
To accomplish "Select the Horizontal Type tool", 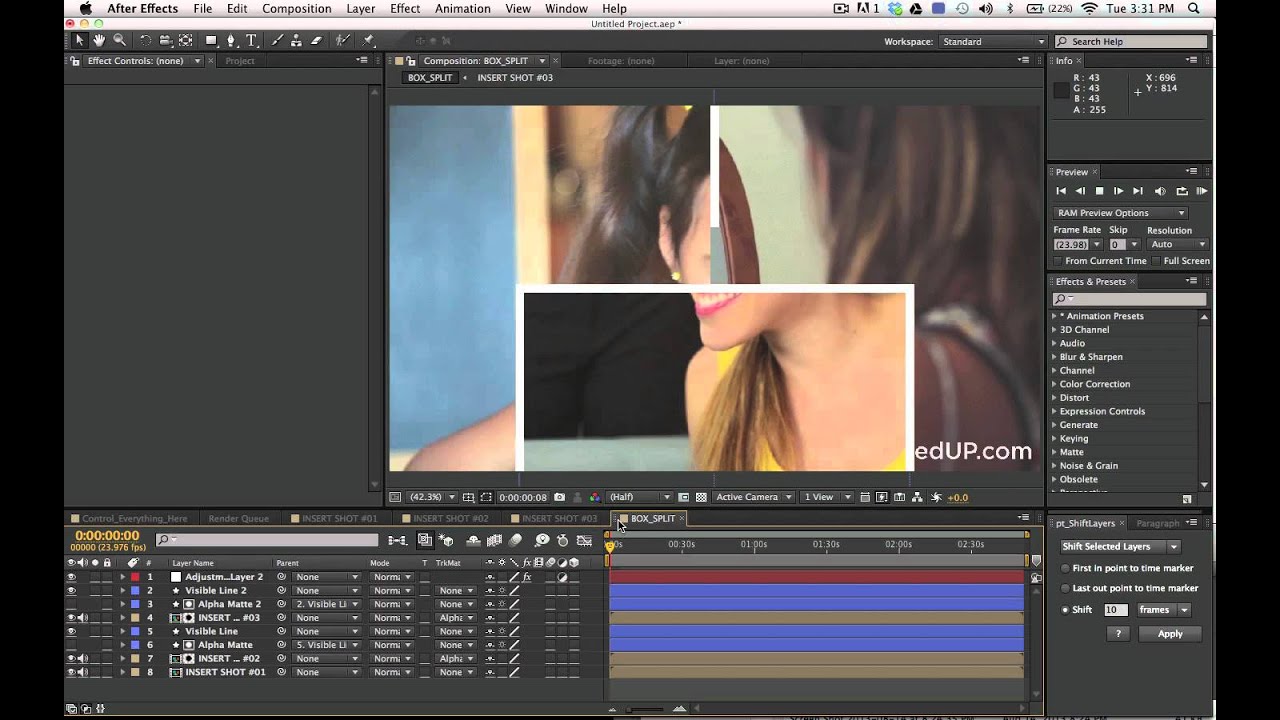I will coord(251,41).
